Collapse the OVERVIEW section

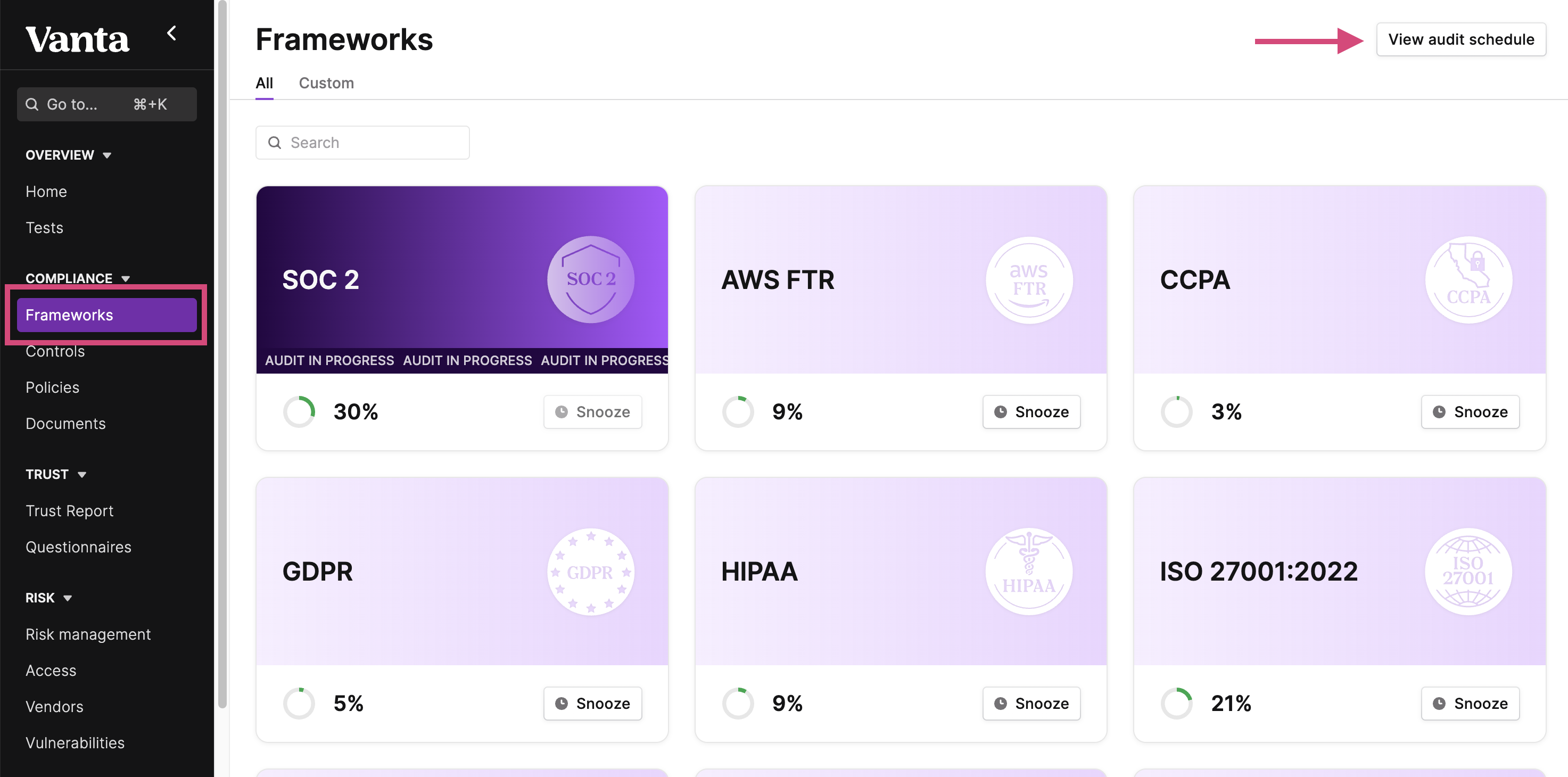107,155
